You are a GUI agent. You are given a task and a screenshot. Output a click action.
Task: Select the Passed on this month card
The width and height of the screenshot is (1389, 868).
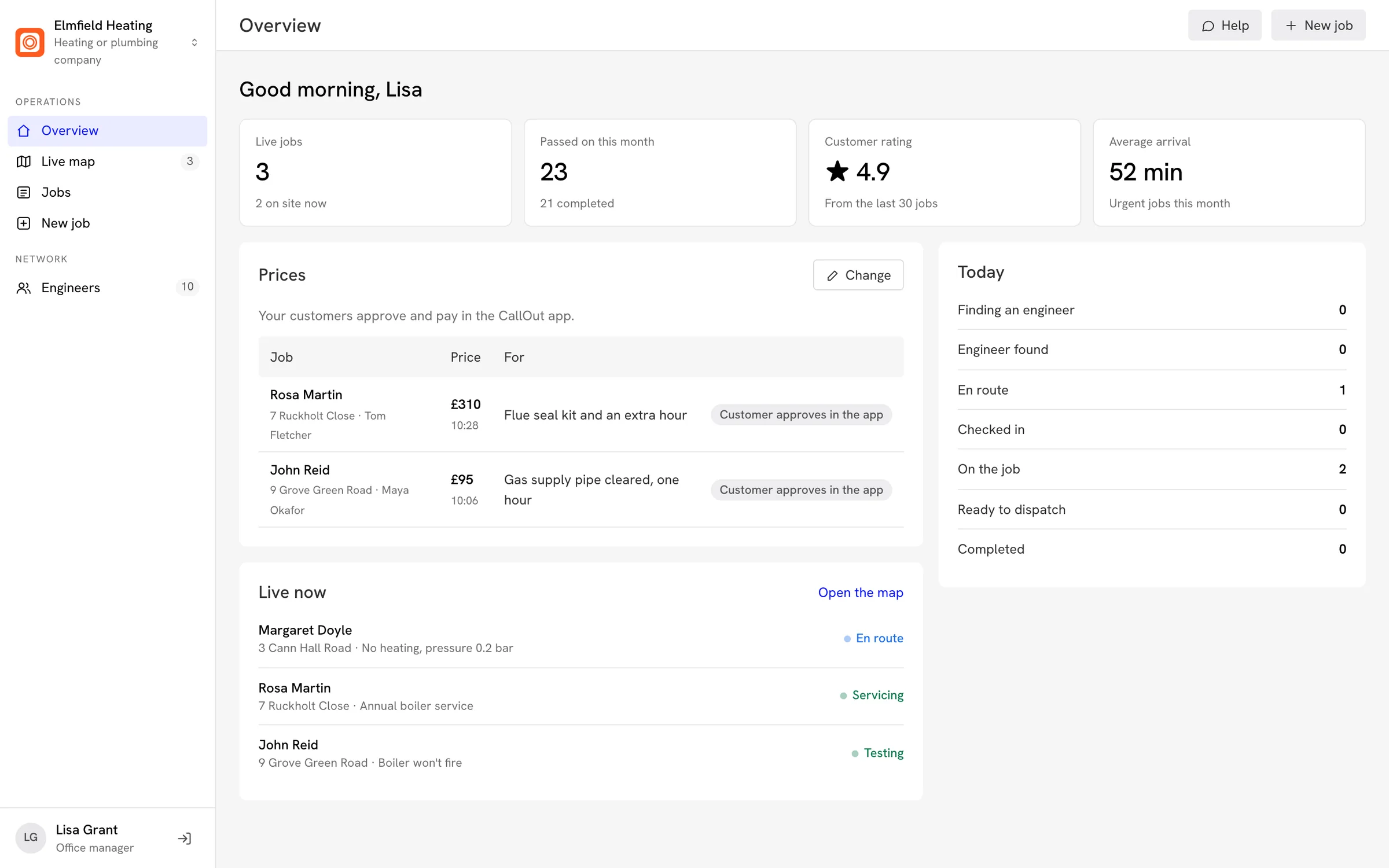point(660,172)
